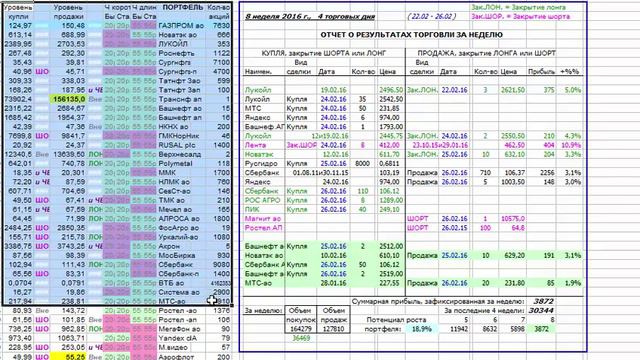Select the 2621,50 sale price cell
This screenshot has height=360, width=640.
click(x=513, y=90)
